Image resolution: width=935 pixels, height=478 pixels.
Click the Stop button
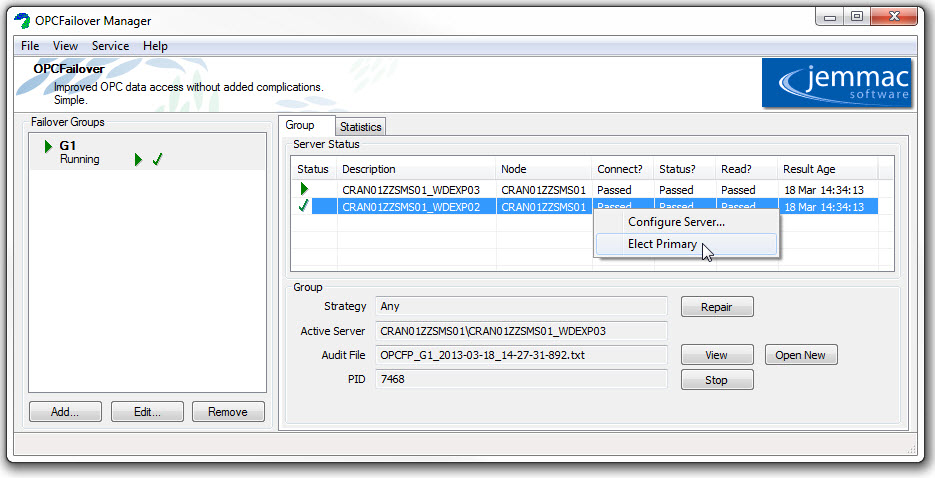pos(717,380)
